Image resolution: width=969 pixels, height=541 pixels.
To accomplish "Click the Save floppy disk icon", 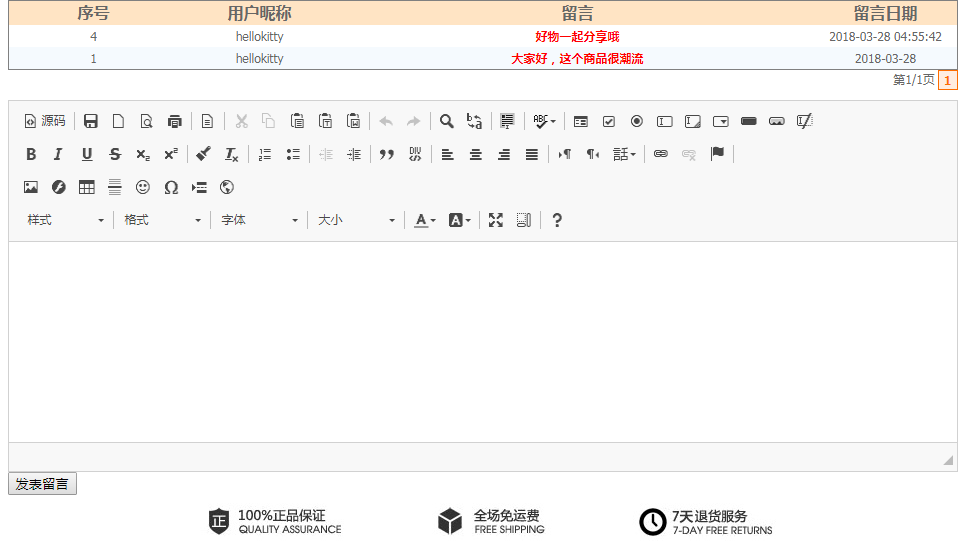I will click(91, 121).
